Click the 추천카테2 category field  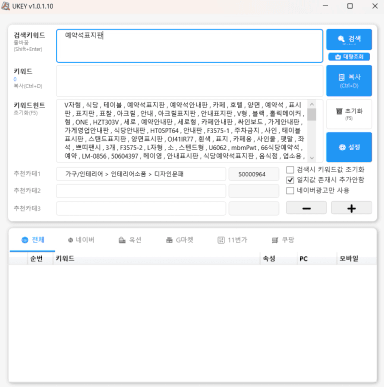141,191
